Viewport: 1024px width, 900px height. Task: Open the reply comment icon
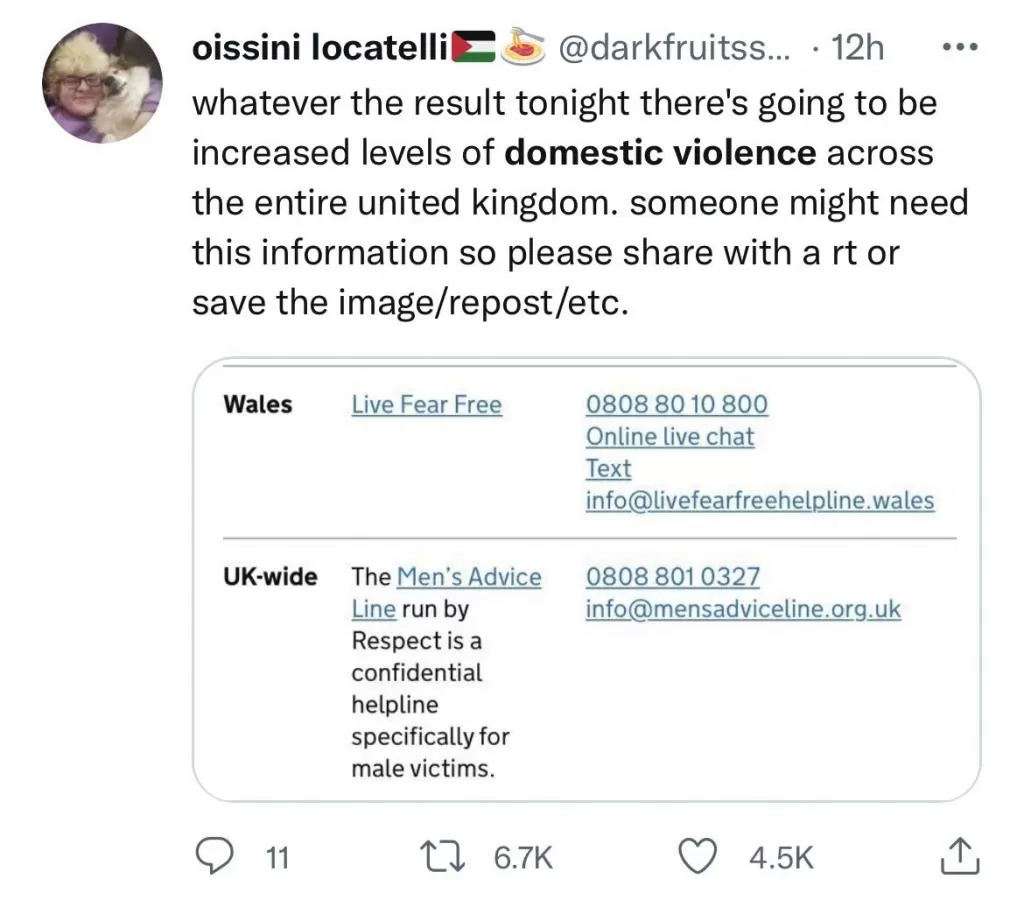point(214,856)
